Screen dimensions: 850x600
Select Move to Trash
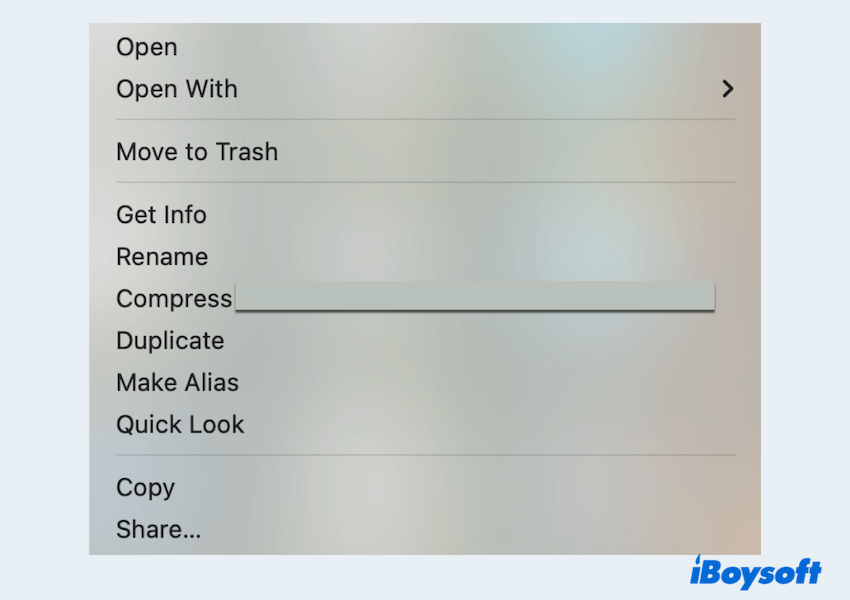pos(197,152)
